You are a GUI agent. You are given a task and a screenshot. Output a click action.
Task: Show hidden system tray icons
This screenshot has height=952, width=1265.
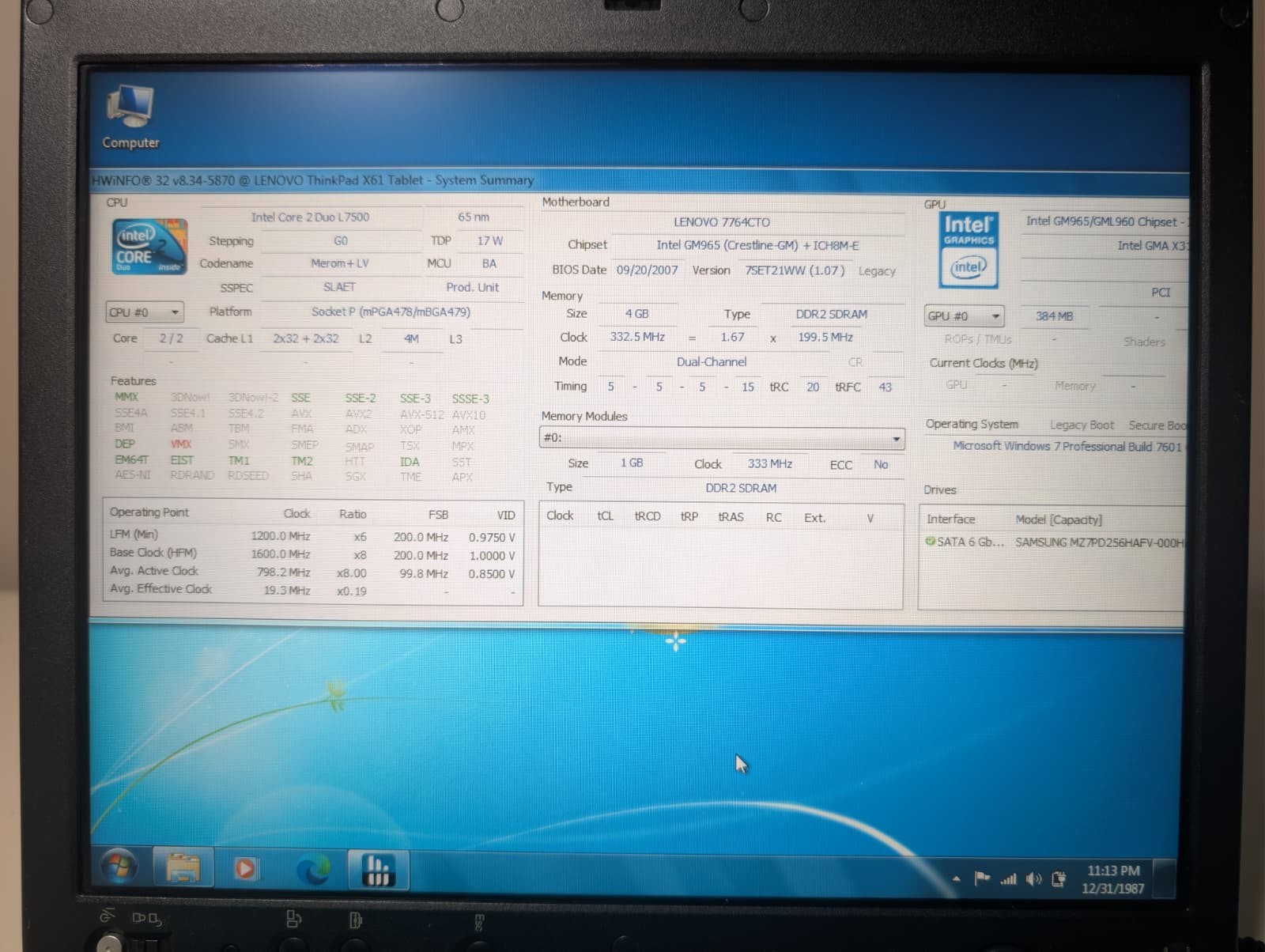pyautogui.click(x=956, y=879)
